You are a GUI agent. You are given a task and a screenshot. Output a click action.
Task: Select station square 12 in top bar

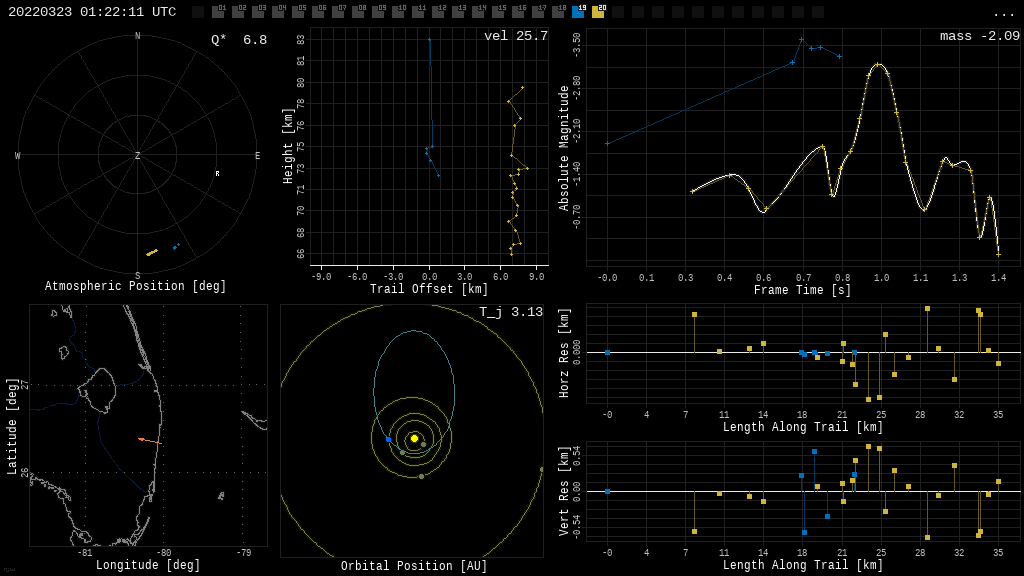point(438,12)
